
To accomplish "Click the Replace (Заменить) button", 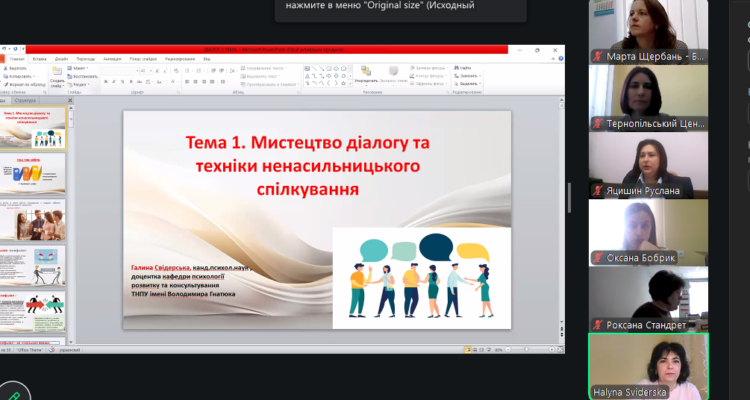I will [x=468, y=76].
